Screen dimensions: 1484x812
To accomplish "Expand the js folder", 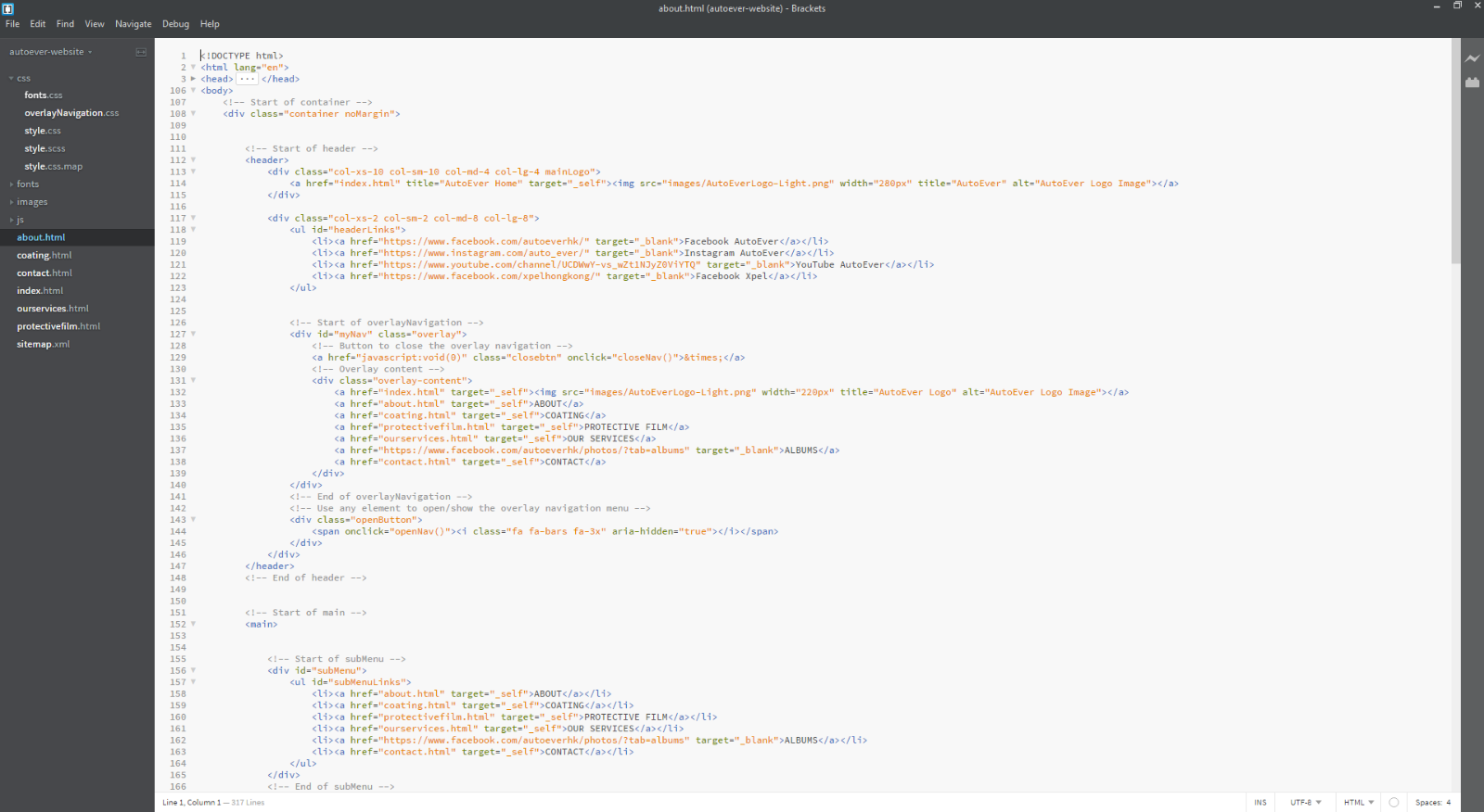I will point(11,221).
